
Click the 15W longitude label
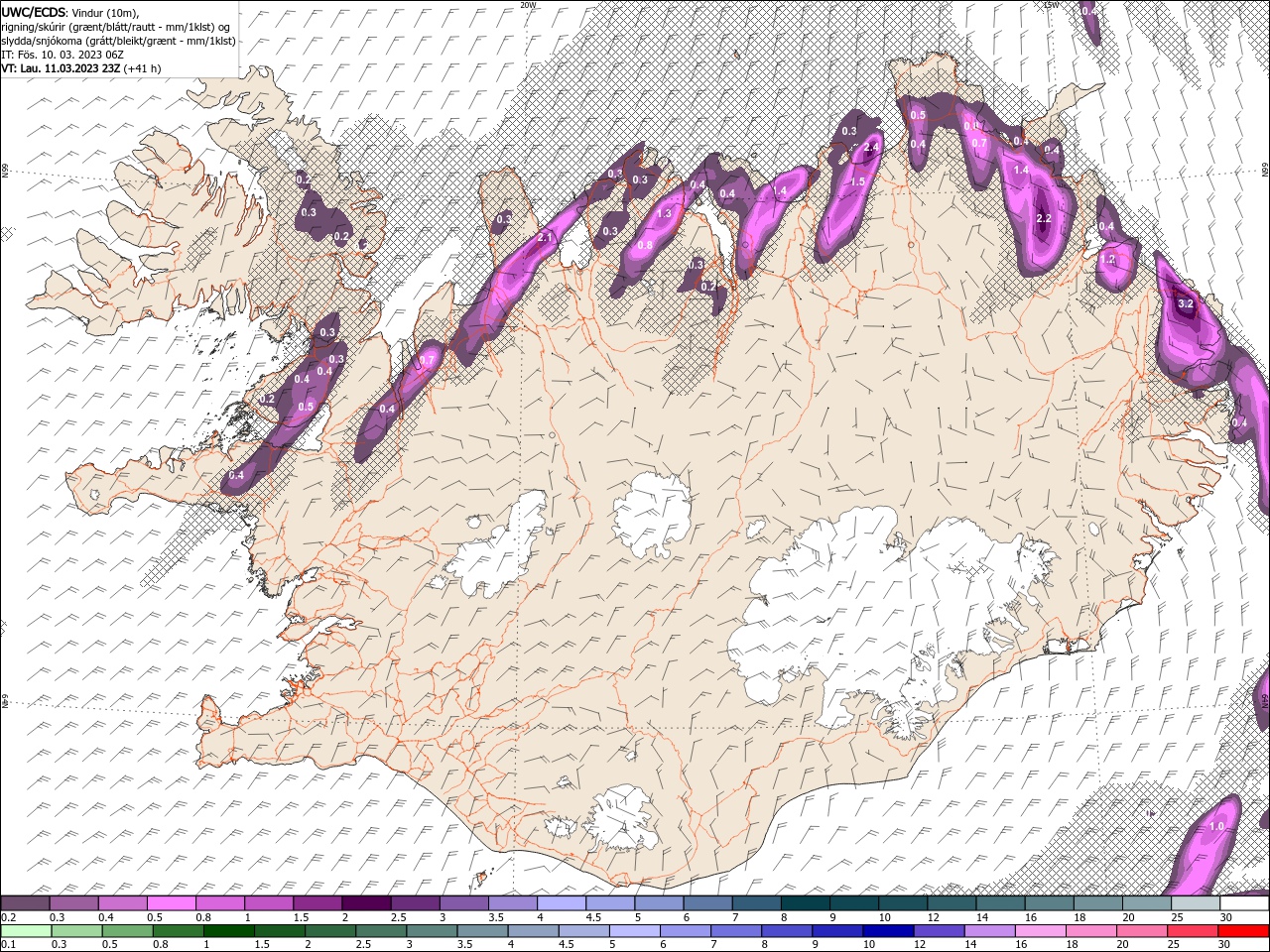point(1051,5)
